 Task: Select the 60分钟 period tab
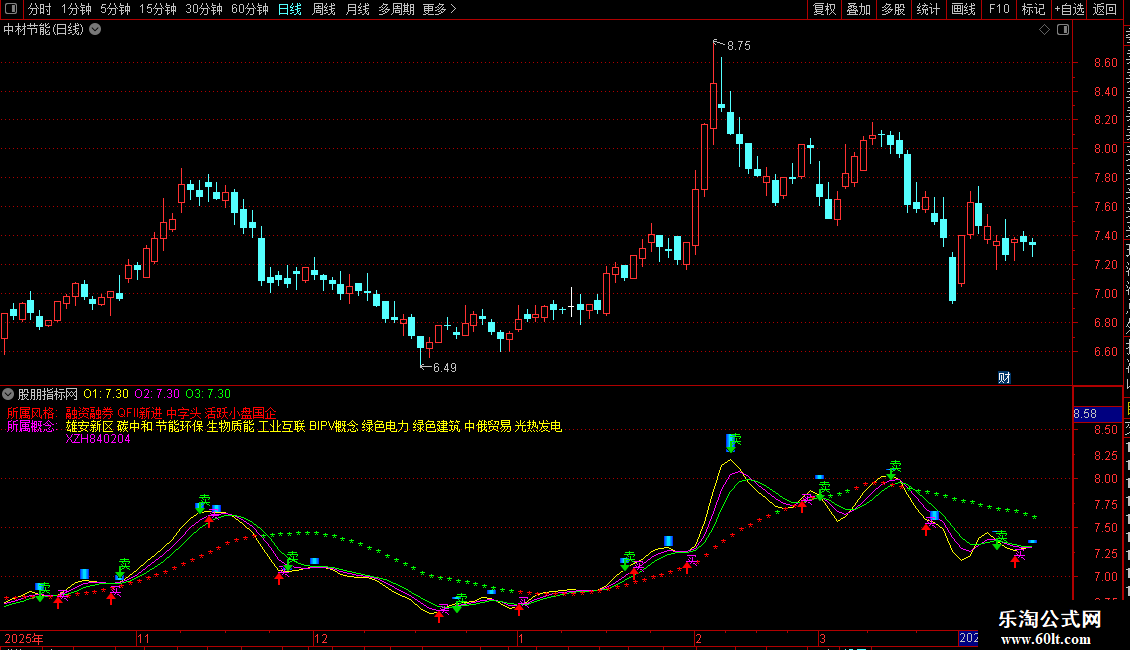pyautogui.click(x=250, y=9)
